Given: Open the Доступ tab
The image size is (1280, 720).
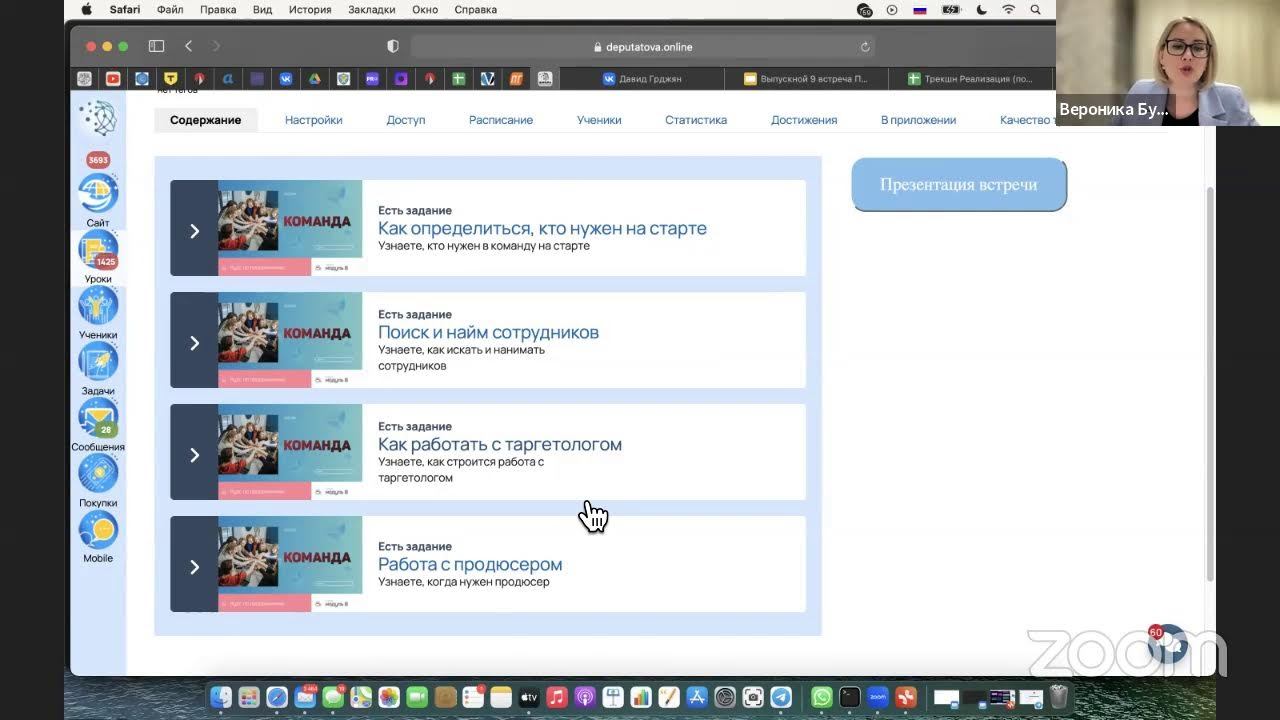Looking at the screenshot, I should click(x=406, y=120).
